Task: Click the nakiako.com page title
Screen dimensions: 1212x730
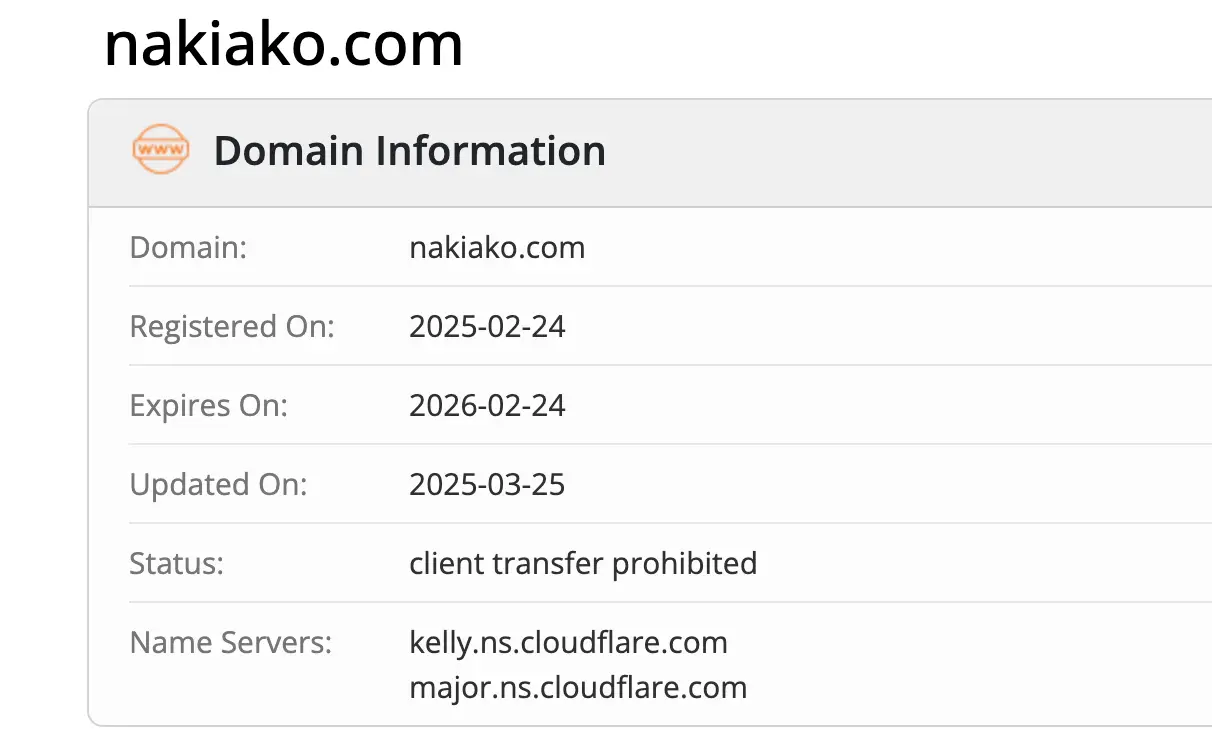Action: (284, 45)
